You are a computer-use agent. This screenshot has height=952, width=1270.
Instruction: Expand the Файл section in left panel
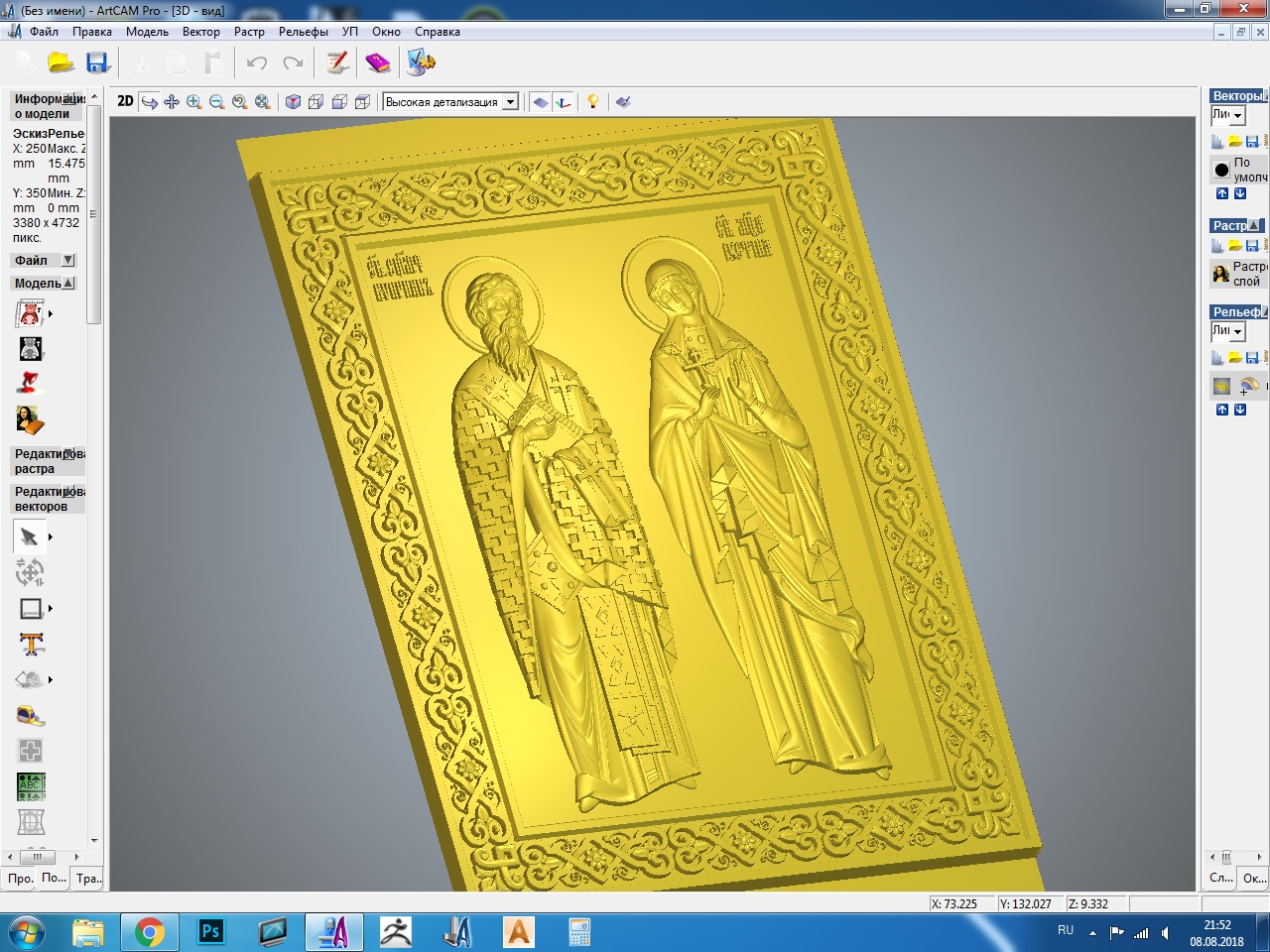tap(67, 260)
